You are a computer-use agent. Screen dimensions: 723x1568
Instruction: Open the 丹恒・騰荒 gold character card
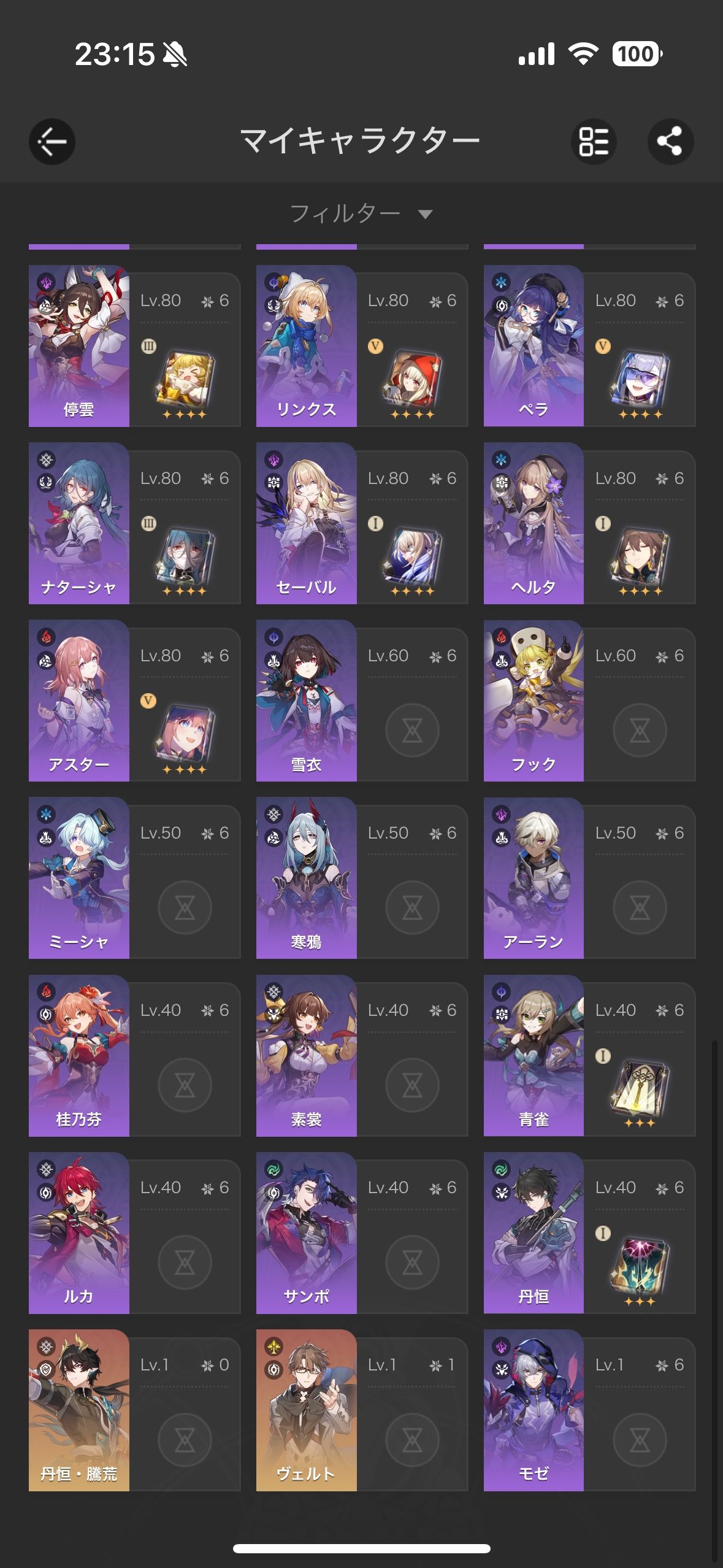point(134,1410)
